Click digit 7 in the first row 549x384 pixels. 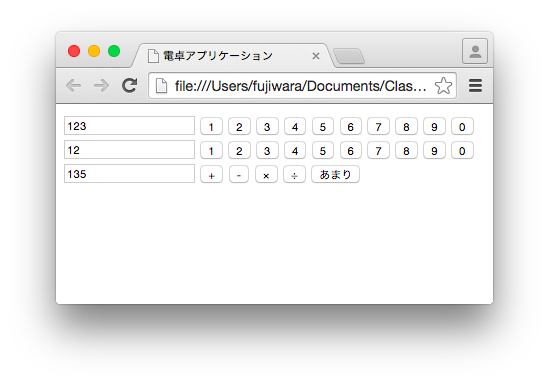point(378,126)
